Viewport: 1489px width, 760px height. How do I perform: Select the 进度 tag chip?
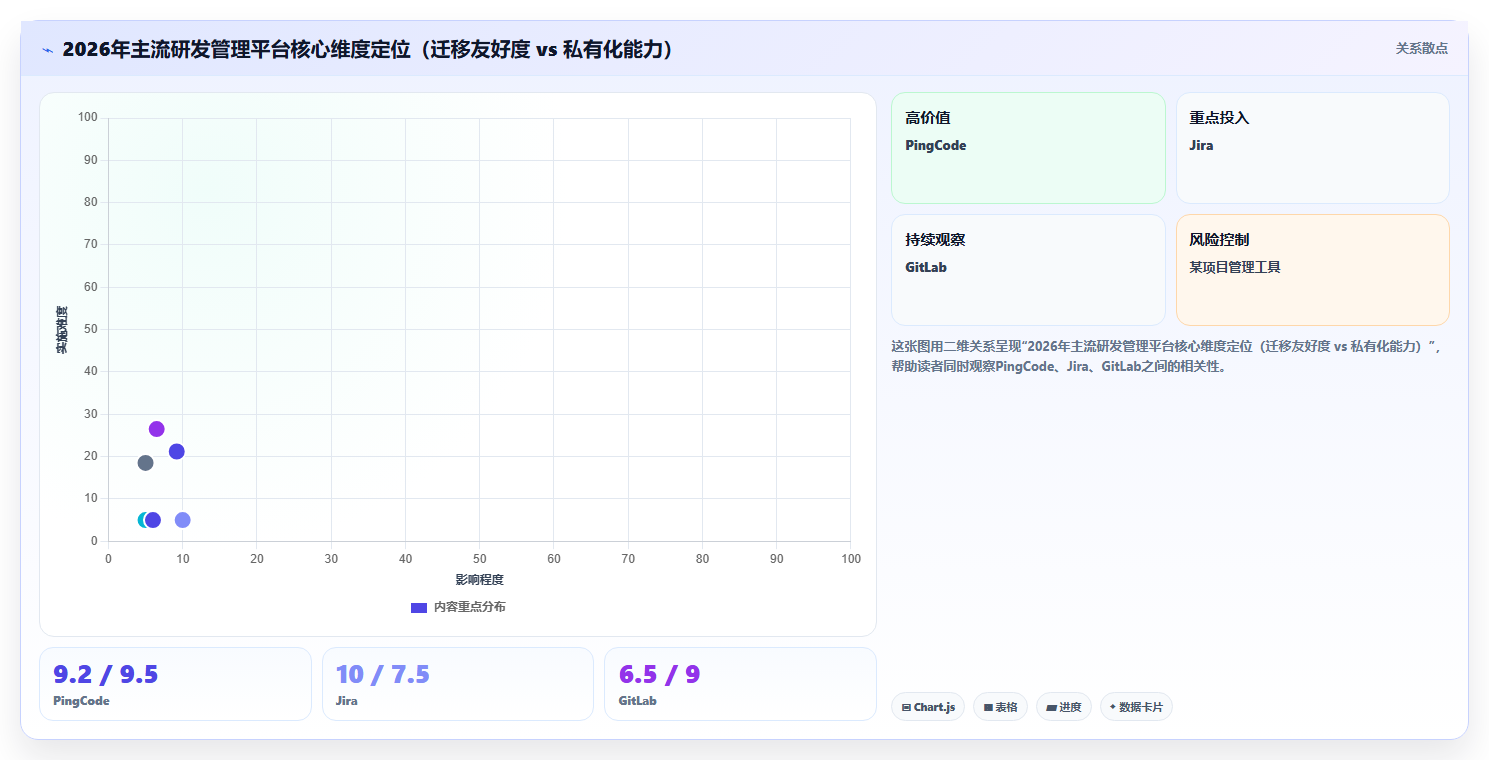[x=1064, y=707]
